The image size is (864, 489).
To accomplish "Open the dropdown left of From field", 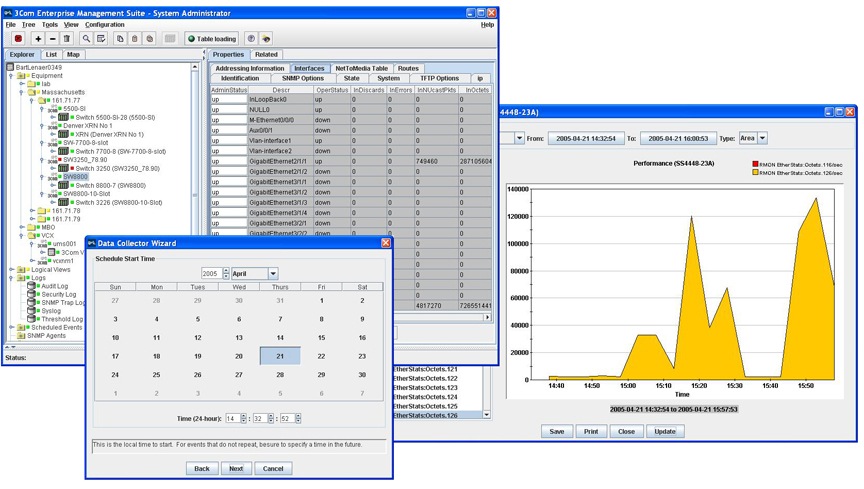I will coord(519,138).
